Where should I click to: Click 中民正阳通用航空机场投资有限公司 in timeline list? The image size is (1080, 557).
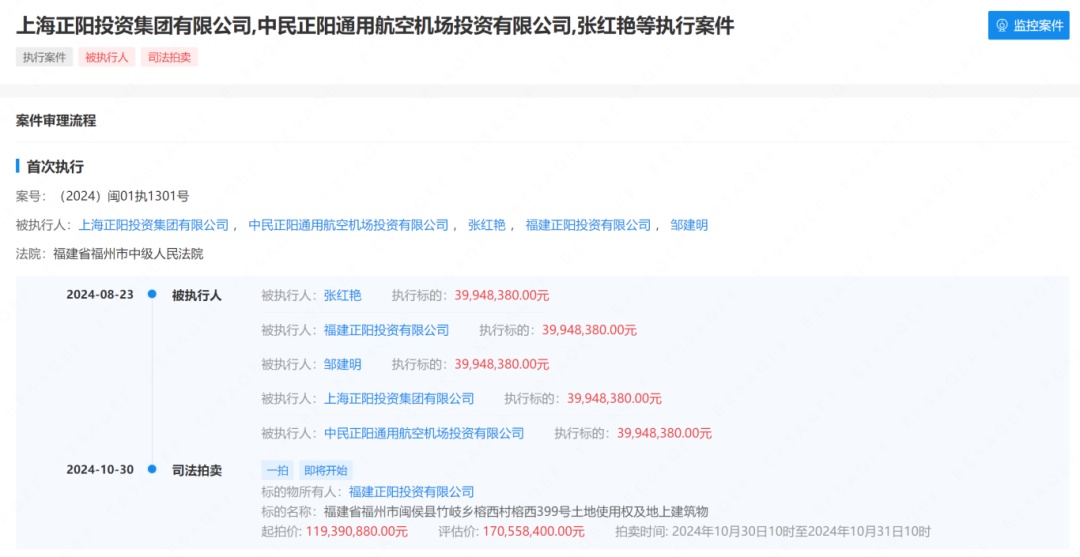(x=424, y=433)
